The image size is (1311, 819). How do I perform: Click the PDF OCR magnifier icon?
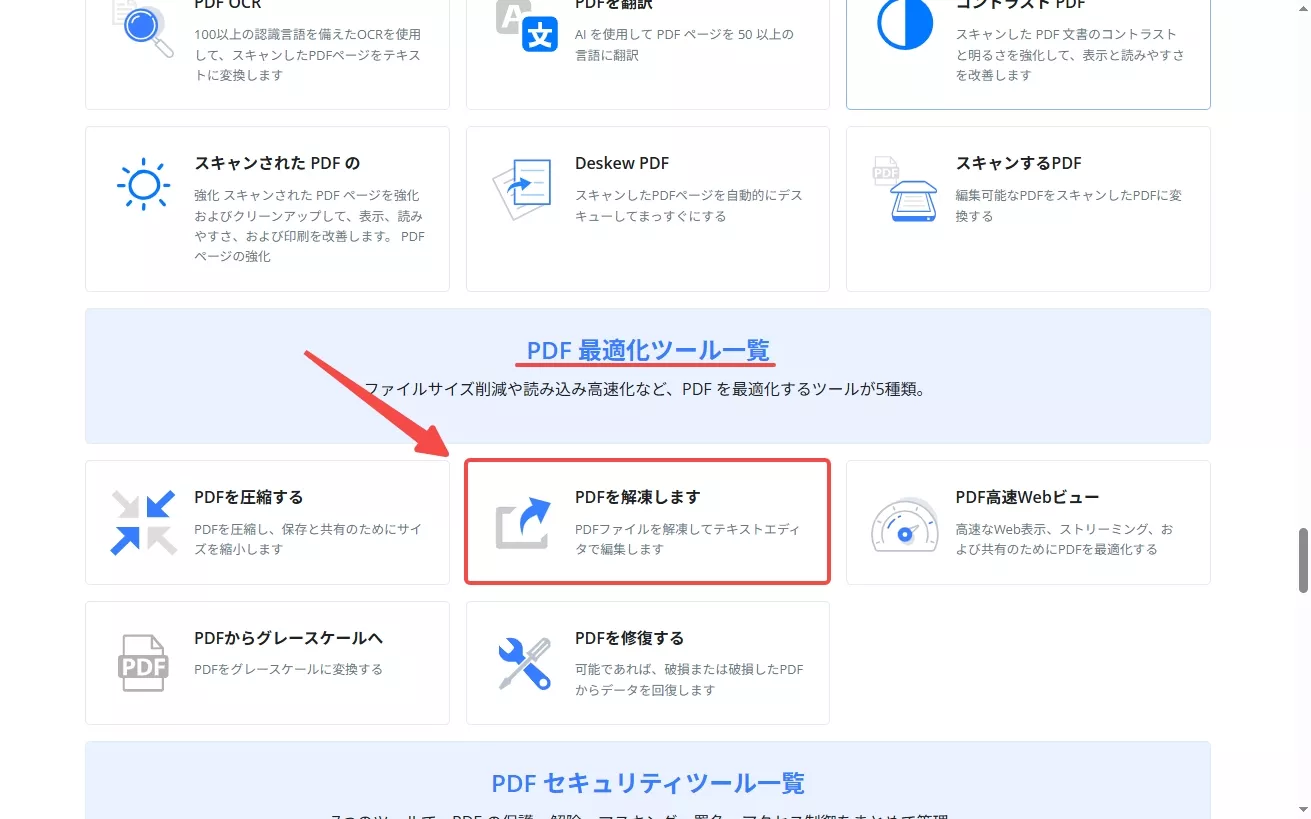click(x=140, y=26)
